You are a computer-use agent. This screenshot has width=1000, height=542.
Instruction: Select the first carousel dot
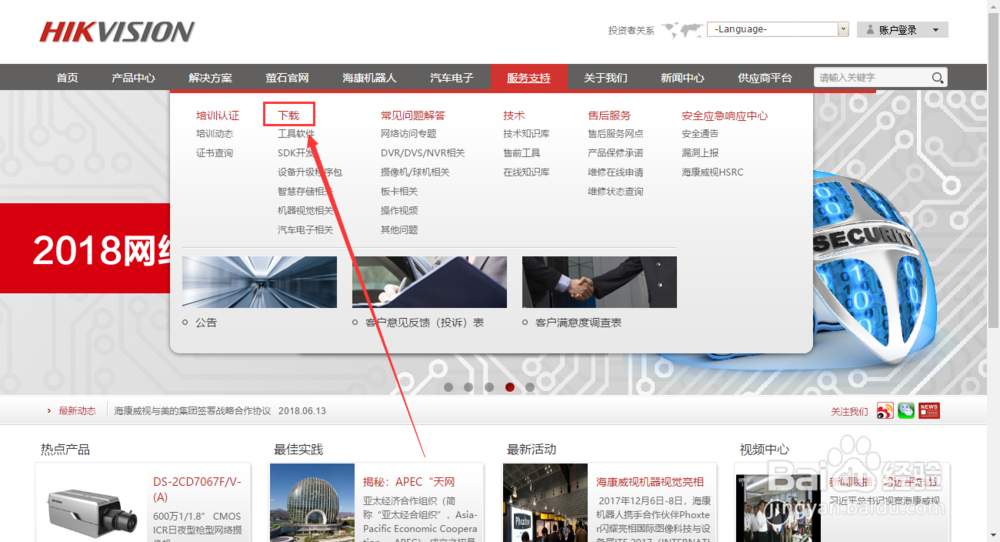point(448,387)
